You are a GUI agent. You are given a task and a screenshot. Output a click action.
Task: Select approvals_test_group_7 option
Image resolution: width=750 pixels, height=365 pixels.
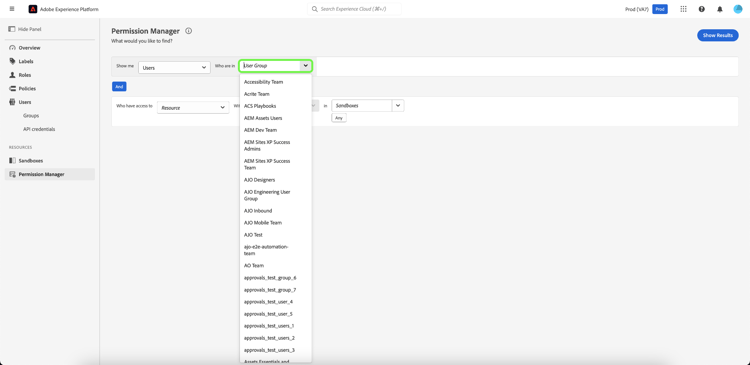click(x=276, y=290)
